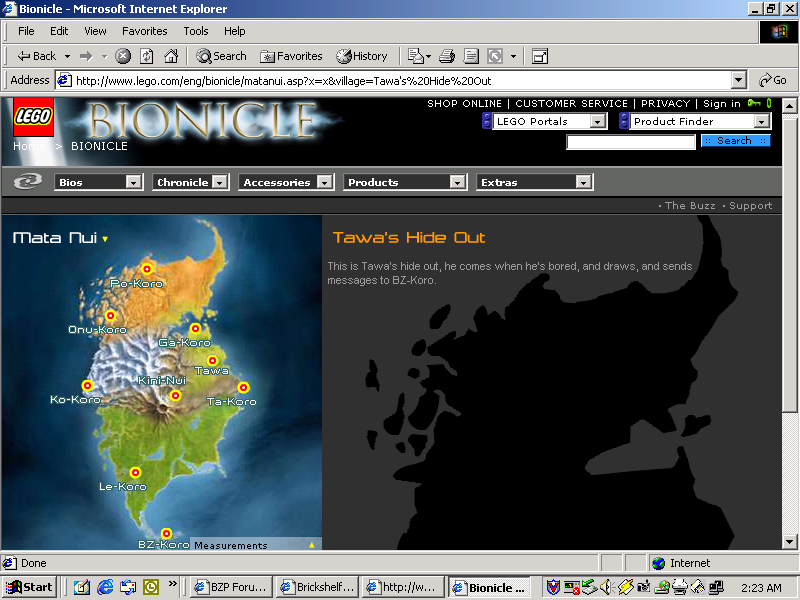Viewport: 800px width, 600px height.
Task: Click the LEGO logo
Action: 33,117
